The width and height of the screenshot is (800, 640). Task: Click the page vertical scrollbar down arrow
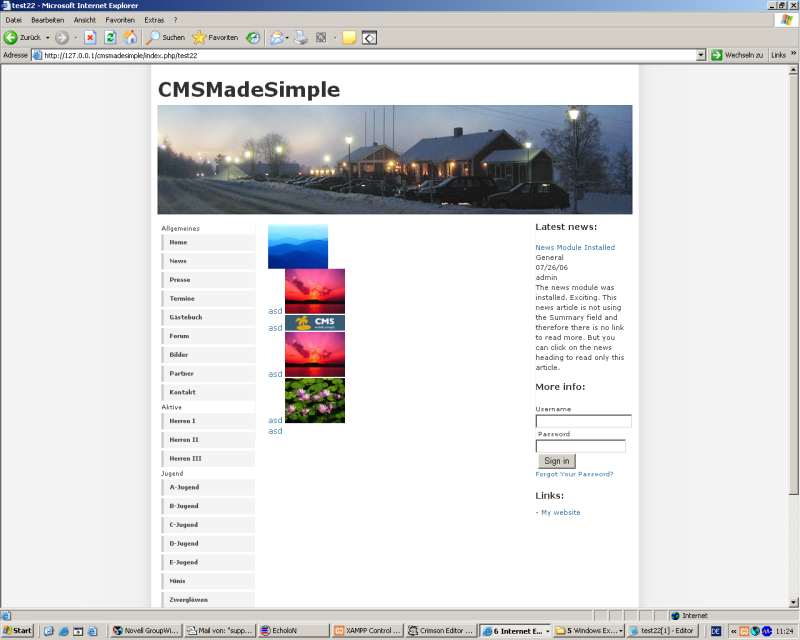[794, 603]
